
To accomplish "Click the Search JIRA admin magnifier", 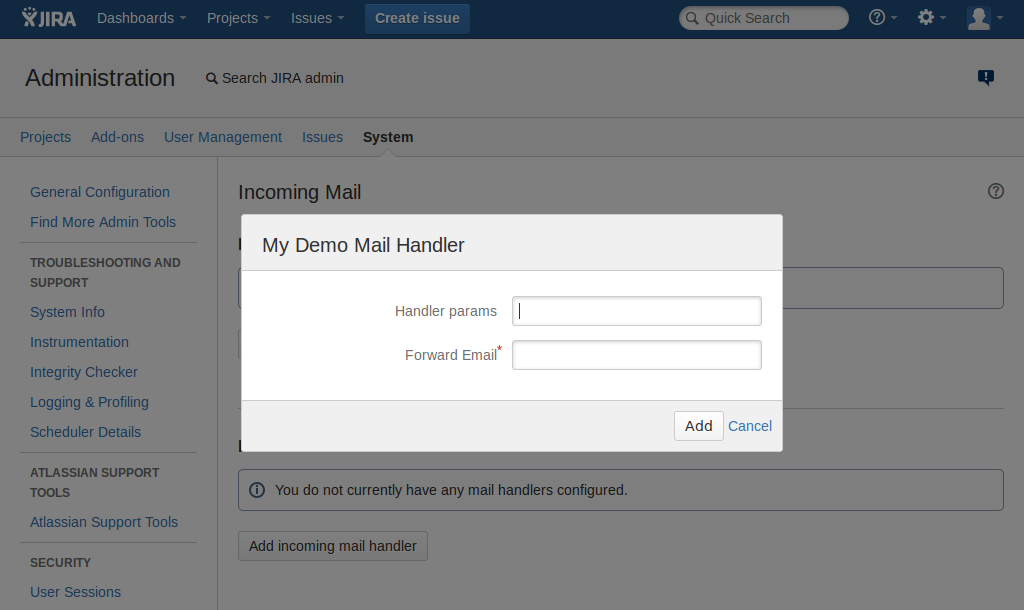I will [x=211, y=78].
